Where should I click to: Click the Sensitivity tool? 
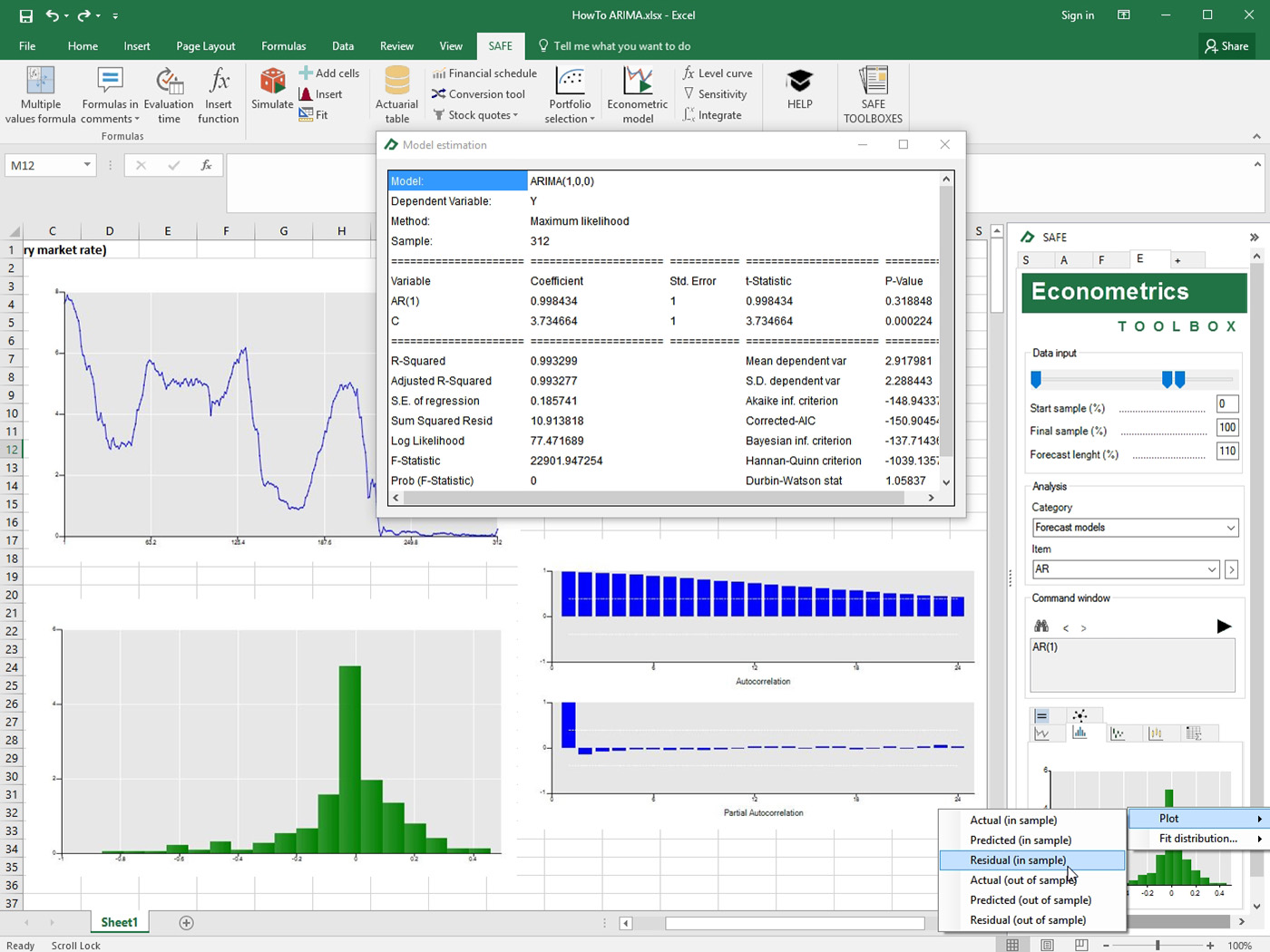[x=715, y=94]
